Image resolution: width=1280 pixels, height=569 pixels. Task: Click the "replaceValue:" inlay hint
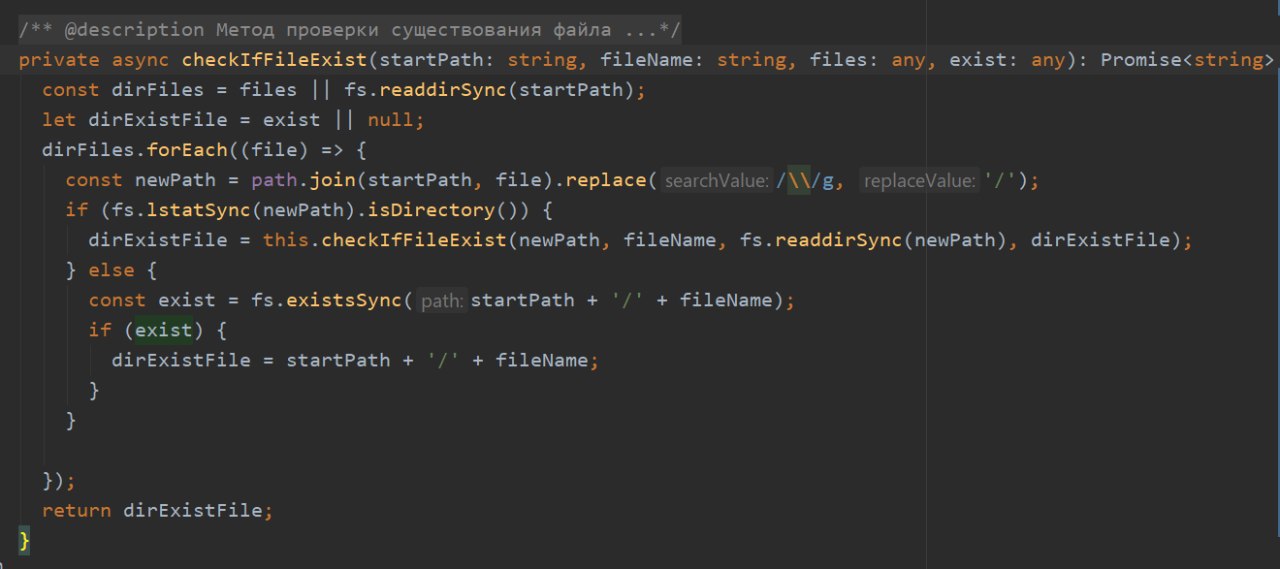point(919,181)
